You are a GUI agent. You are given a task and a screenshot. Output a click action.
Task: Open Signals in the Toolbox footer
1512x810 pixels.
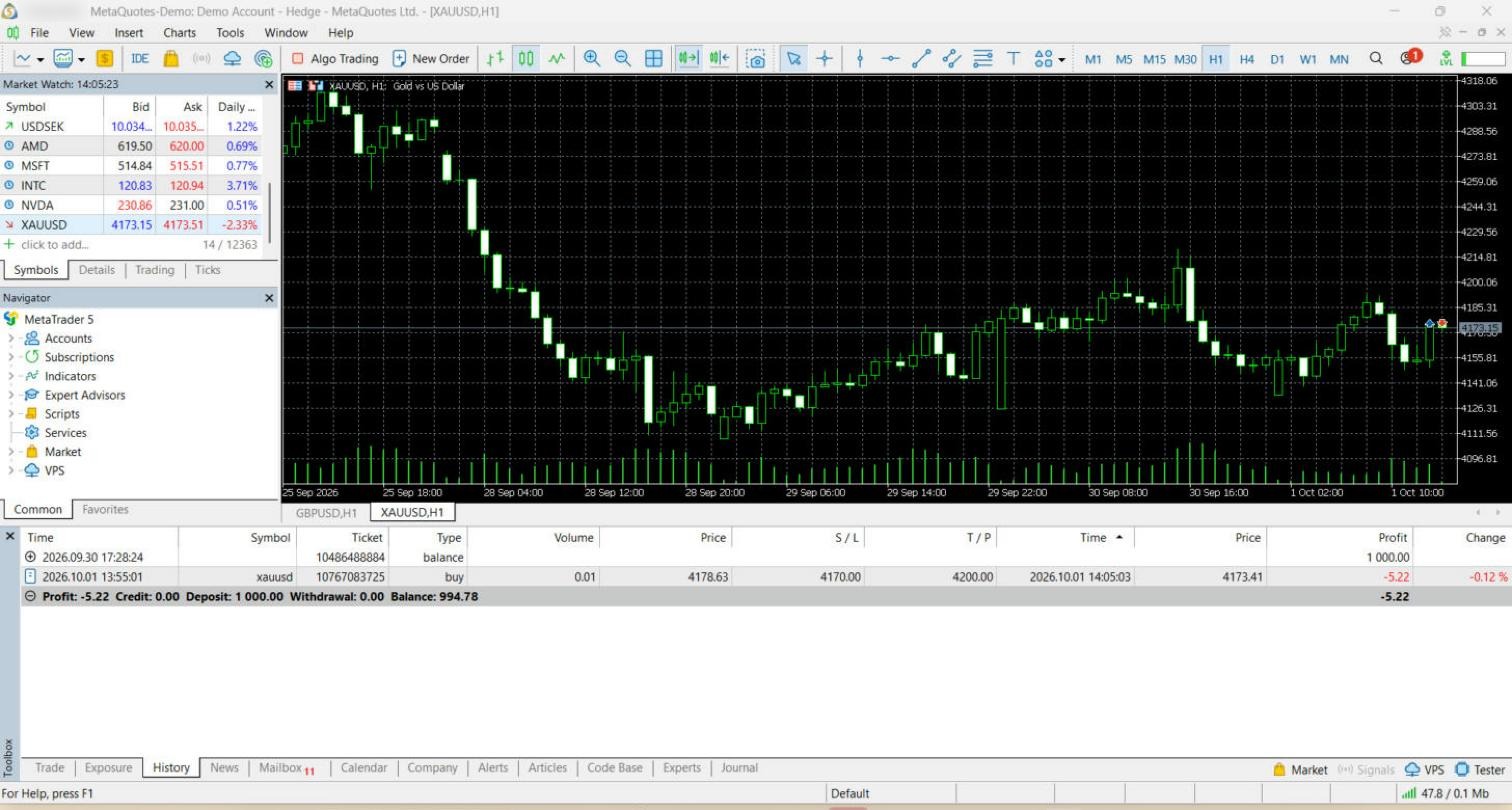(1366, 769)
